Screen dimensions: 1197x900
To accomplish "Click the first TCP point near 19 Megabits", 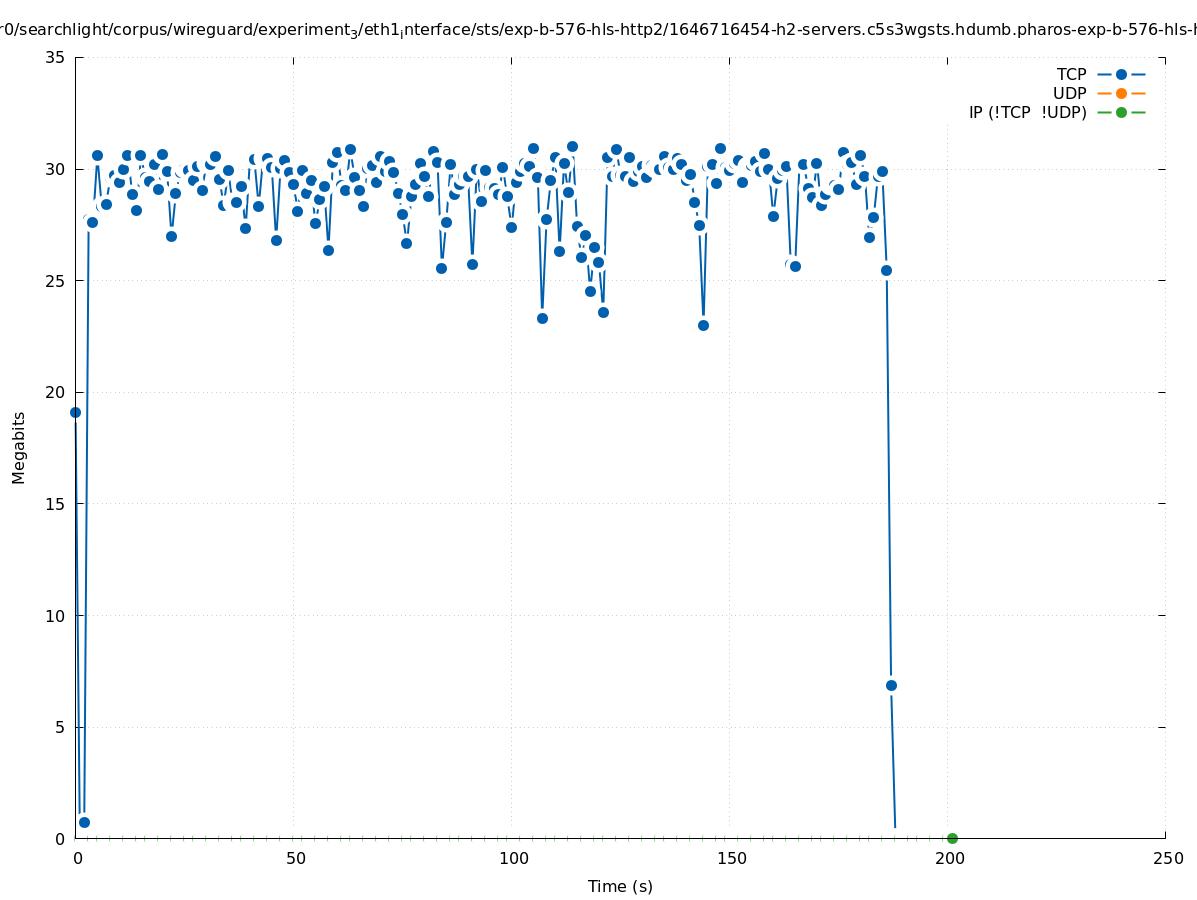I will [x=75, y=412].
